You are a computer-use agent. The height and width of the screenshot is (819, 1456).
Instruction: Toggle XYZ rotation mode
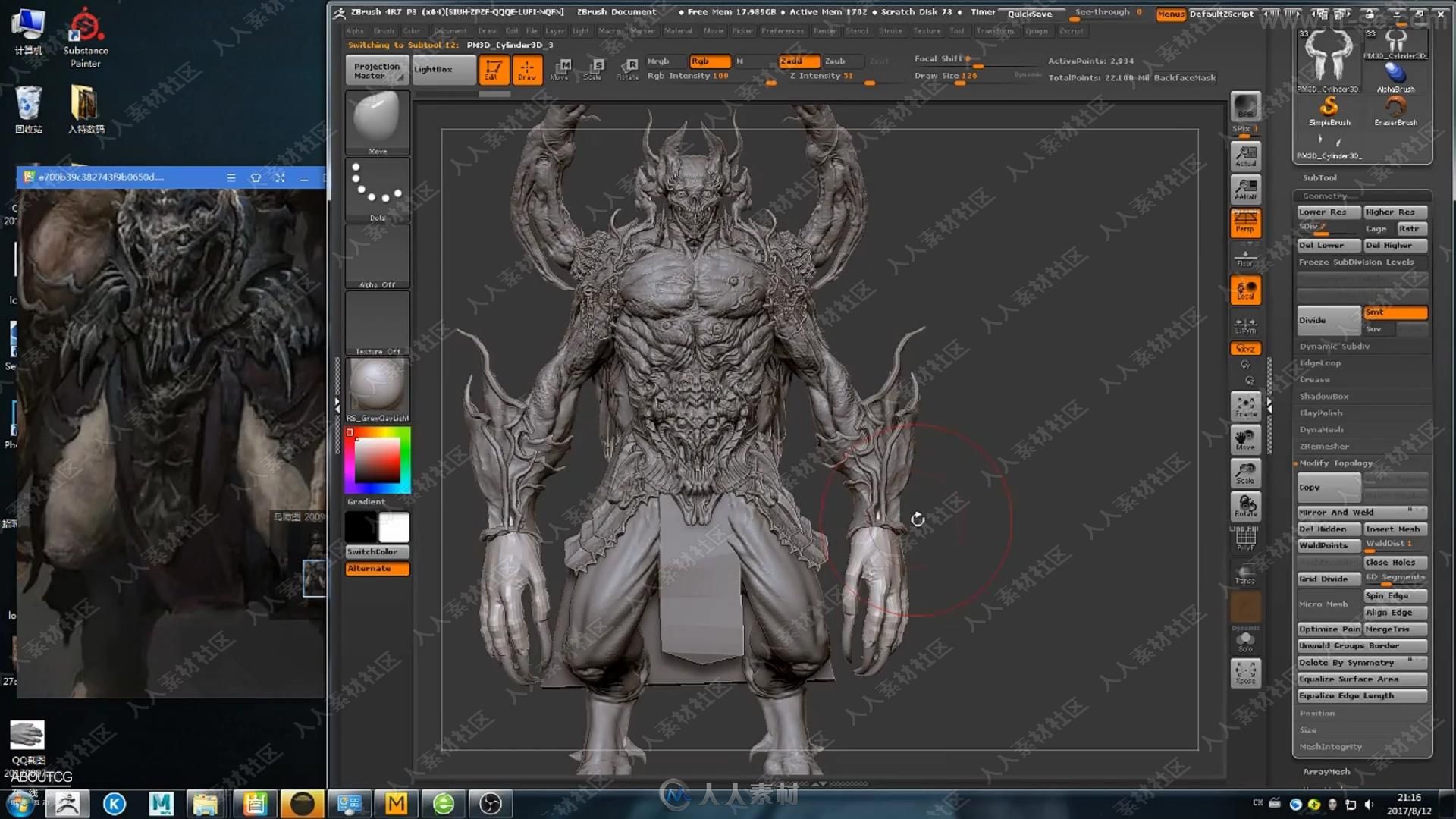pyautogui.click(x=1245, y=348)
